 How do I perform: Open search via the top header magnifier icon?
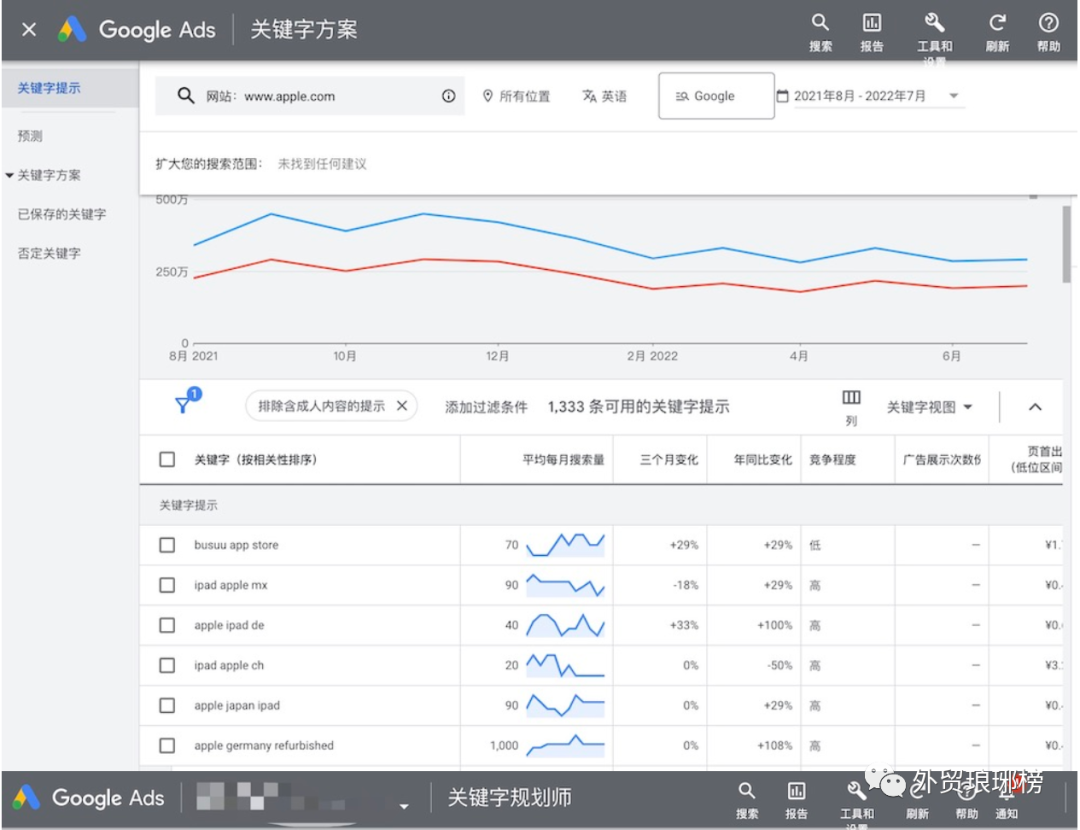(820, 23)
